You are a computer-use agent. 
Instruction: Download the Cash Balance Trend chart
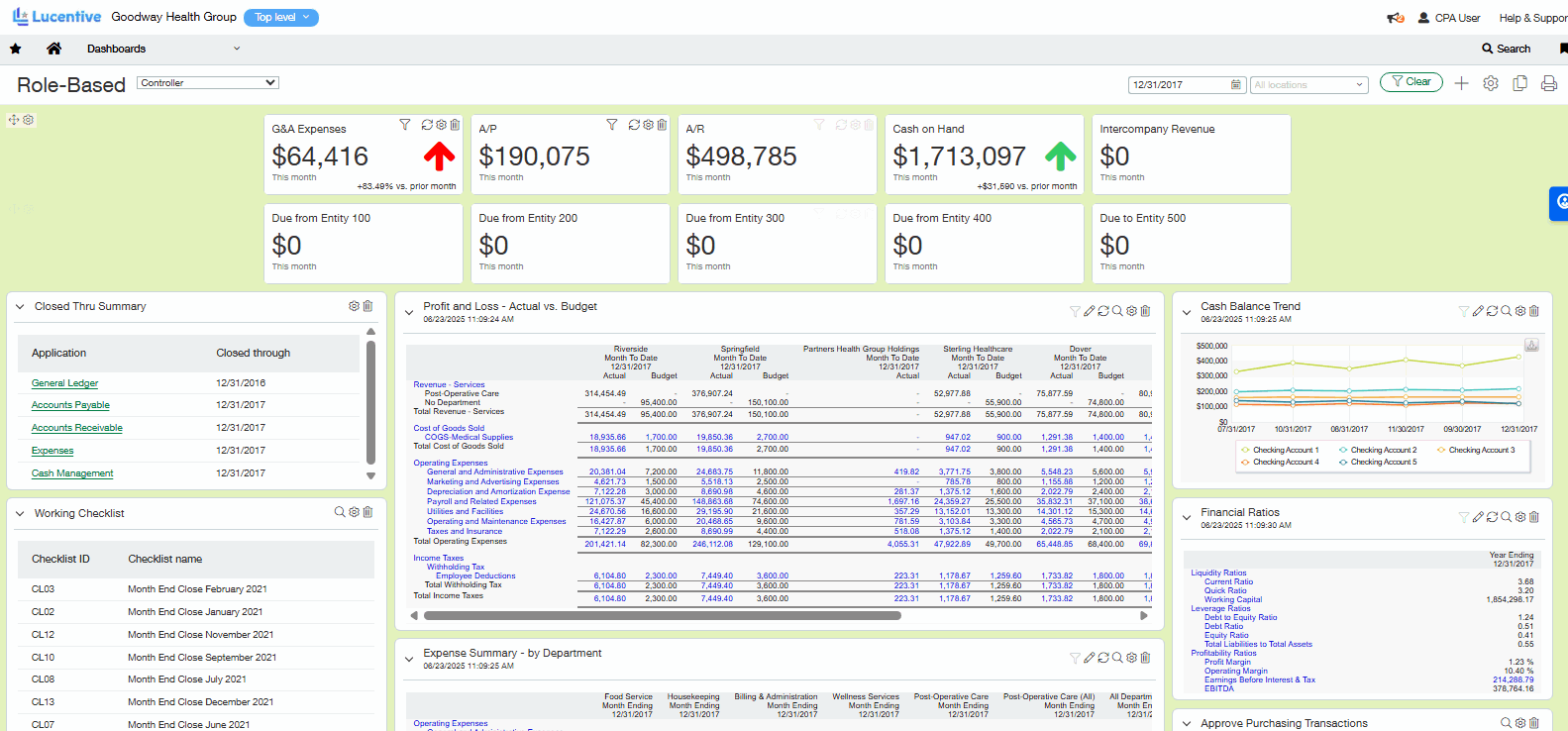tap(1531, 345)
